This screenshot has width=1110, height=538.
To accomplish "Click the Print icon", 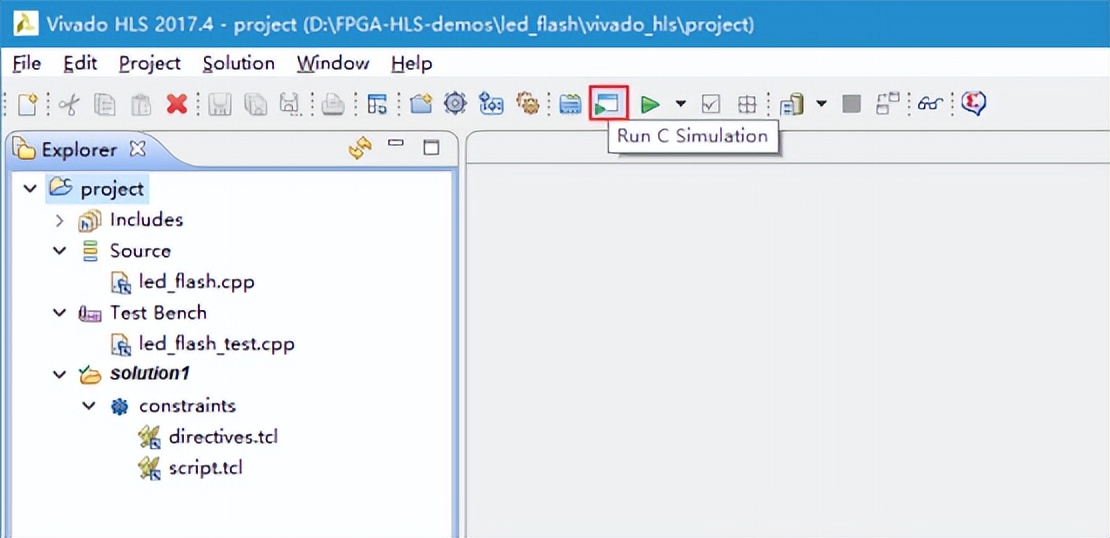I will 332,105.
